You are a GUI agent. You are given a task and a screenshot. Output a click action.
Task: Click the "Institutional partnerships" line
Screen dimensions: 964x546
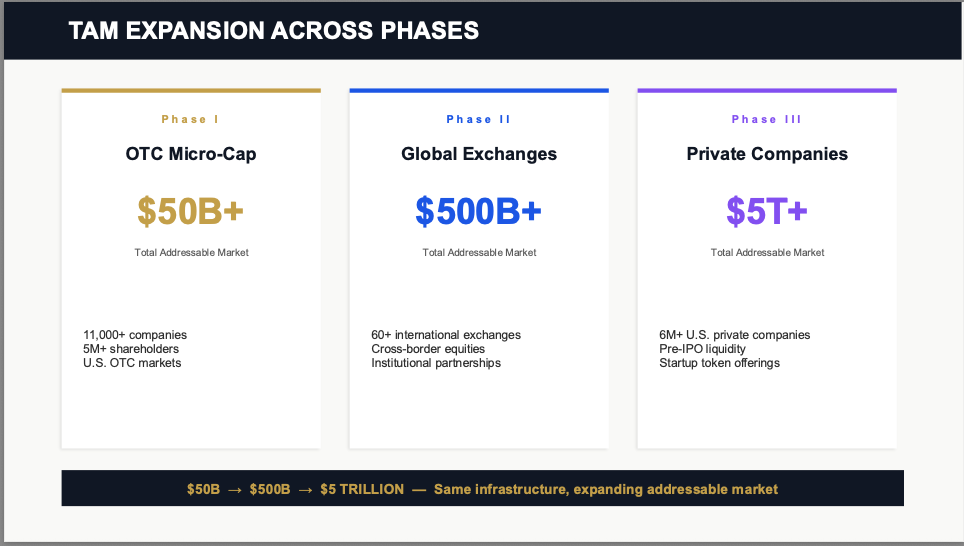click(x=436, y=363)
